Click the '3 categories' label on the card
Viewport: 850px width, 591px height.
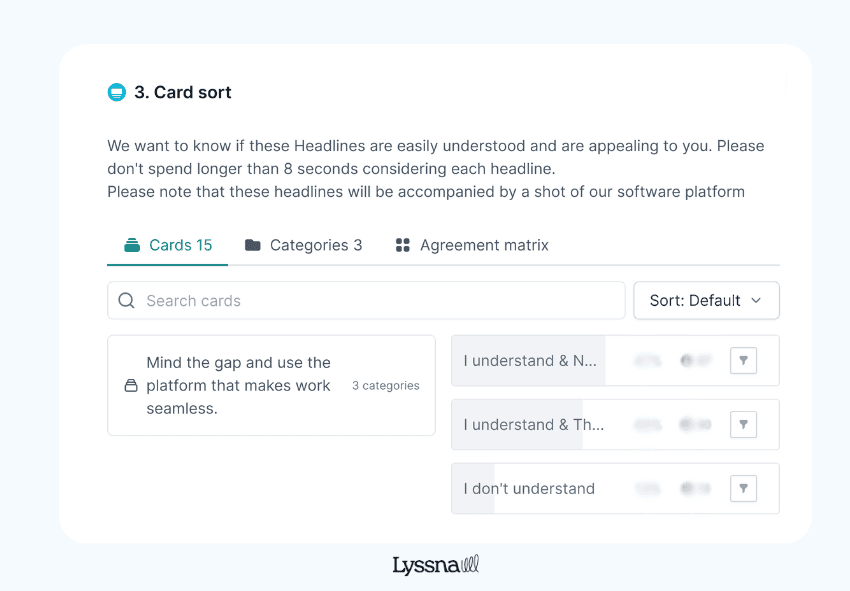point(385,385)
